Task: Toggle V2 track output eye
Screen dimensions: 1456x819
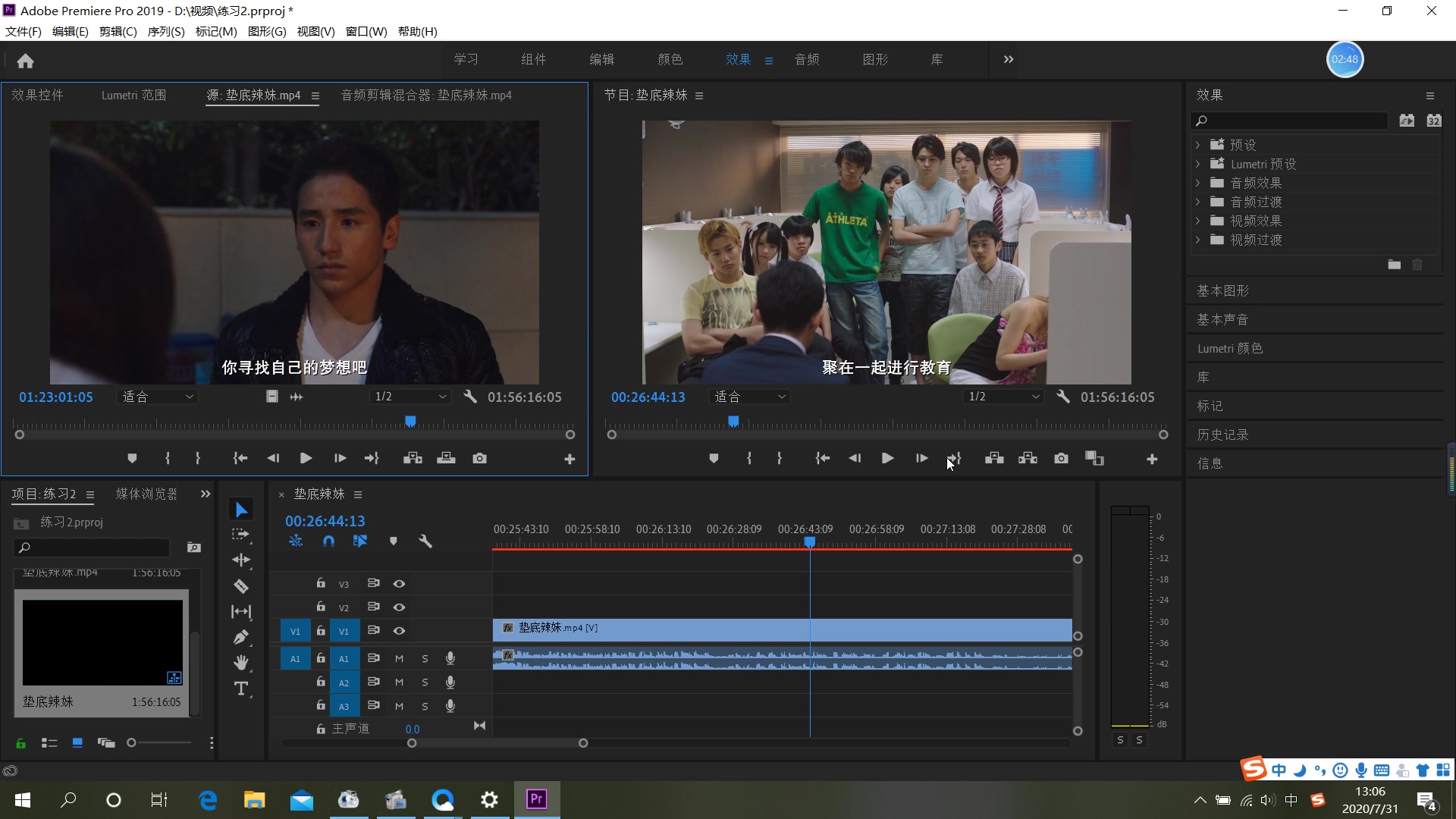Action: tap(399, 607)
